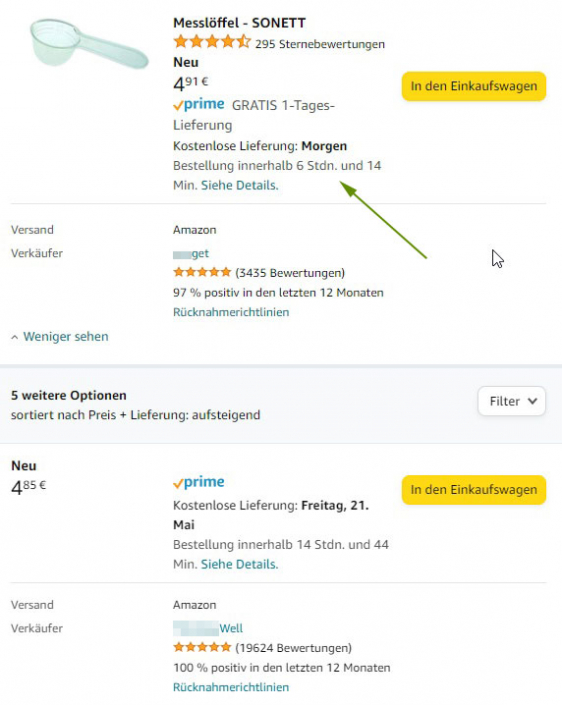The height and width of the screenshot is (705, 562).
Task: Open the seller link ending in Well
Action: [208, 628]
